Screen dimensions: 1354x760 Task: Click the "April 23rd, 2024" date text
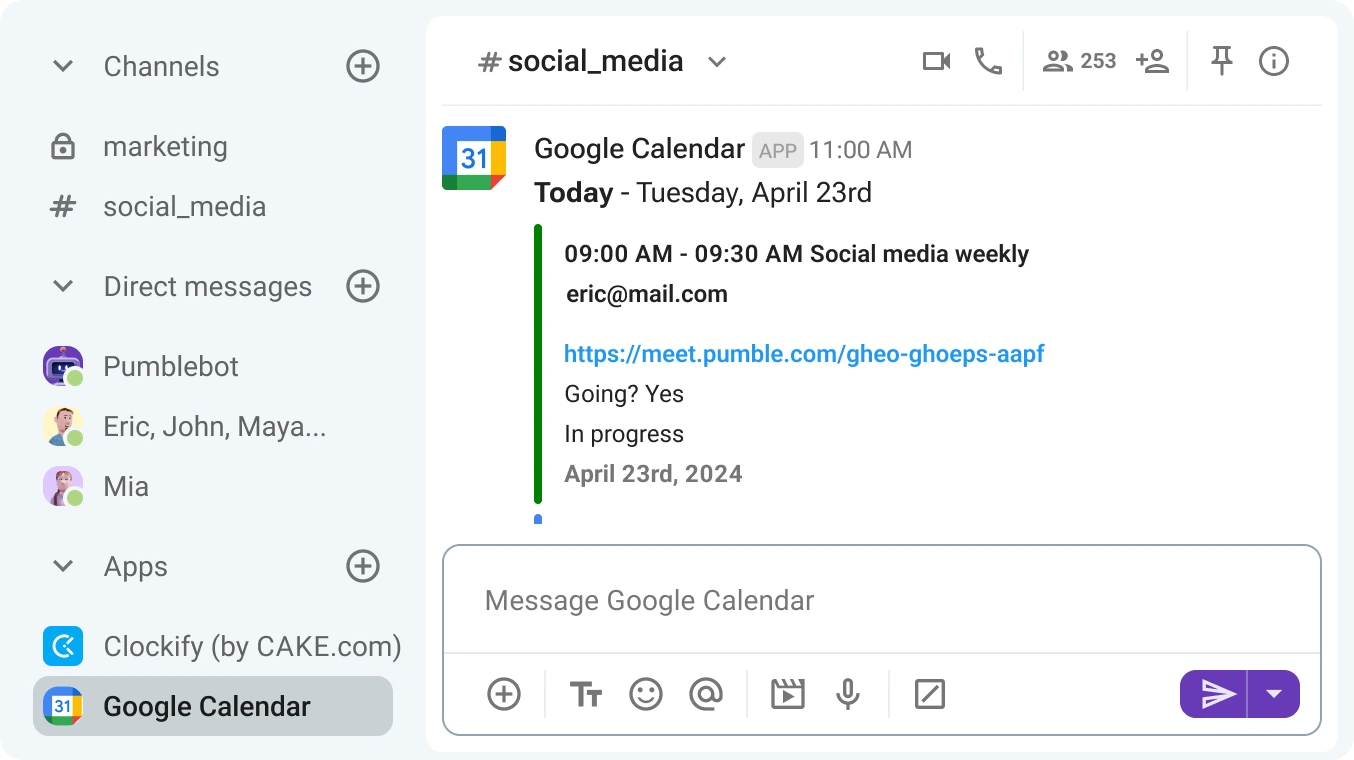653,474
